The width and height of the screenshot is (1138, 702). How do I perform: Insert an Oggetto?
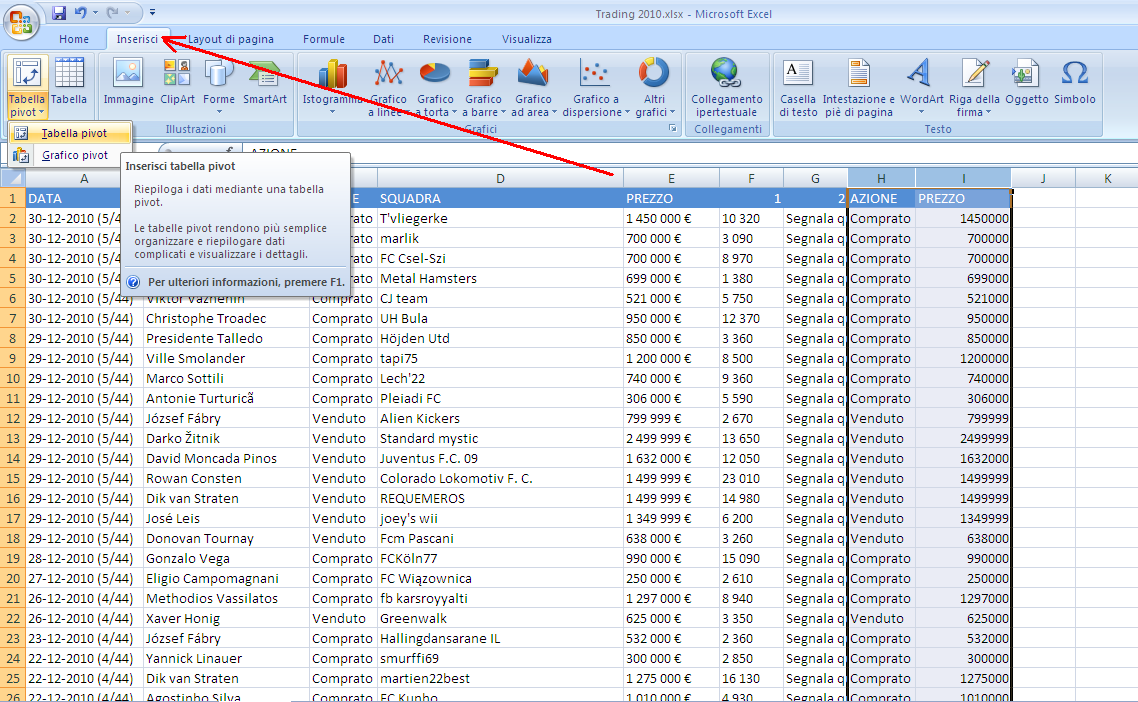coord(1026,81)
